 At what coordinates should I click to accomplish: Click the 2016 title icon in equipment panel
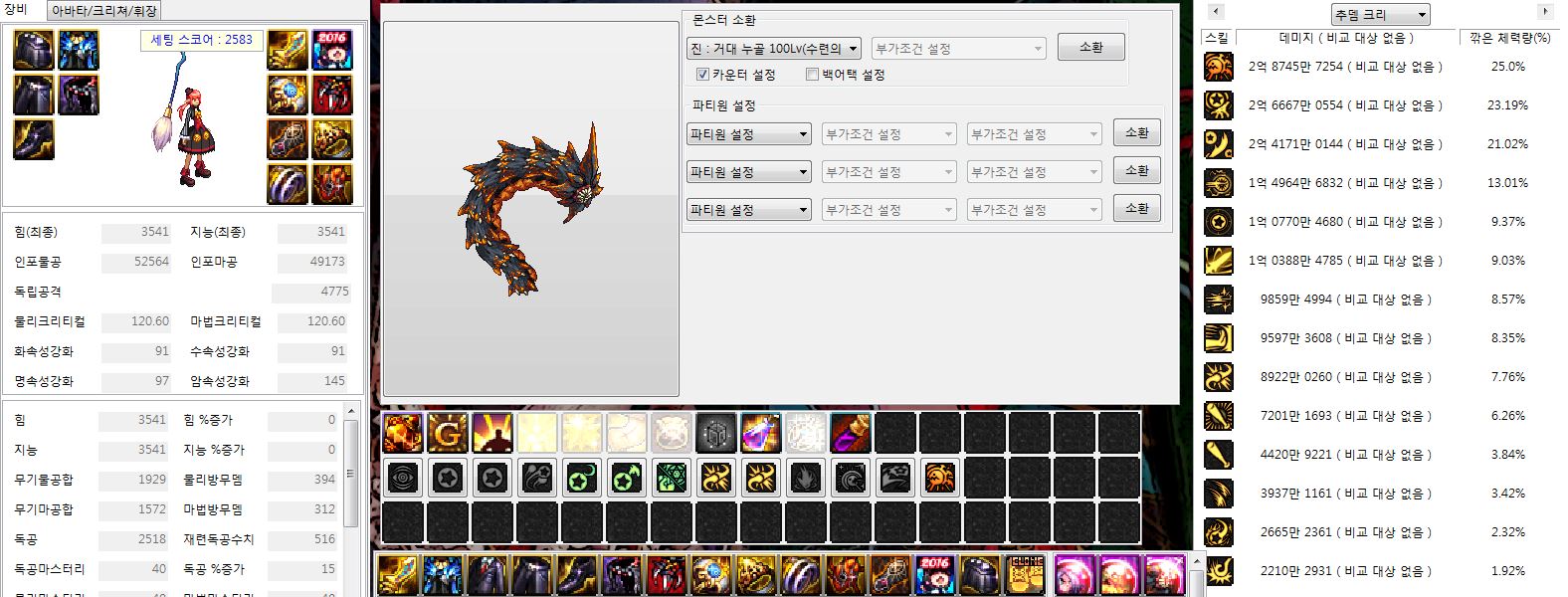tap(332, 50)
